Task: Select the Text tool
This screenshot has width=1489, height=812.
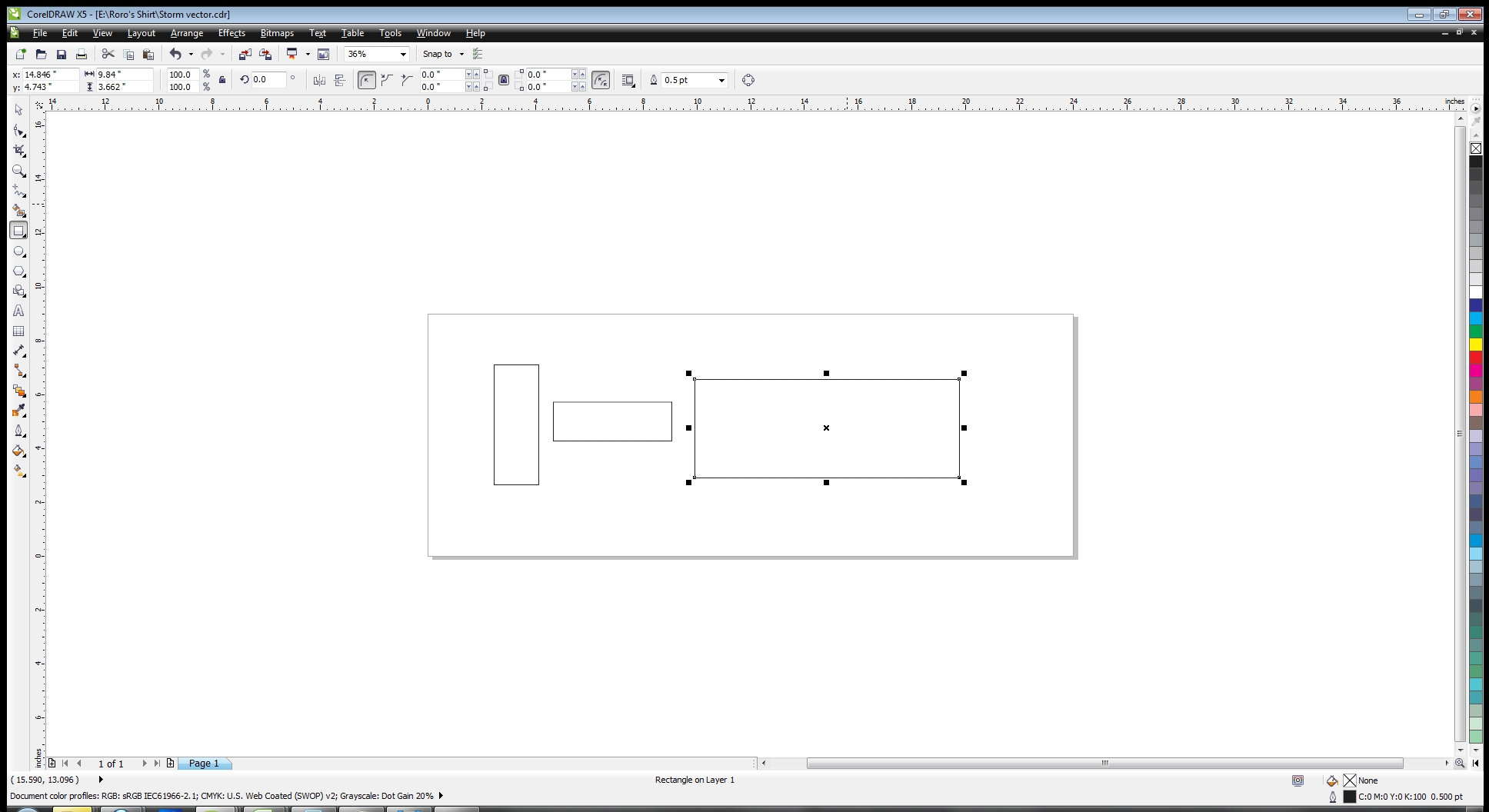Action: point(18,311)
